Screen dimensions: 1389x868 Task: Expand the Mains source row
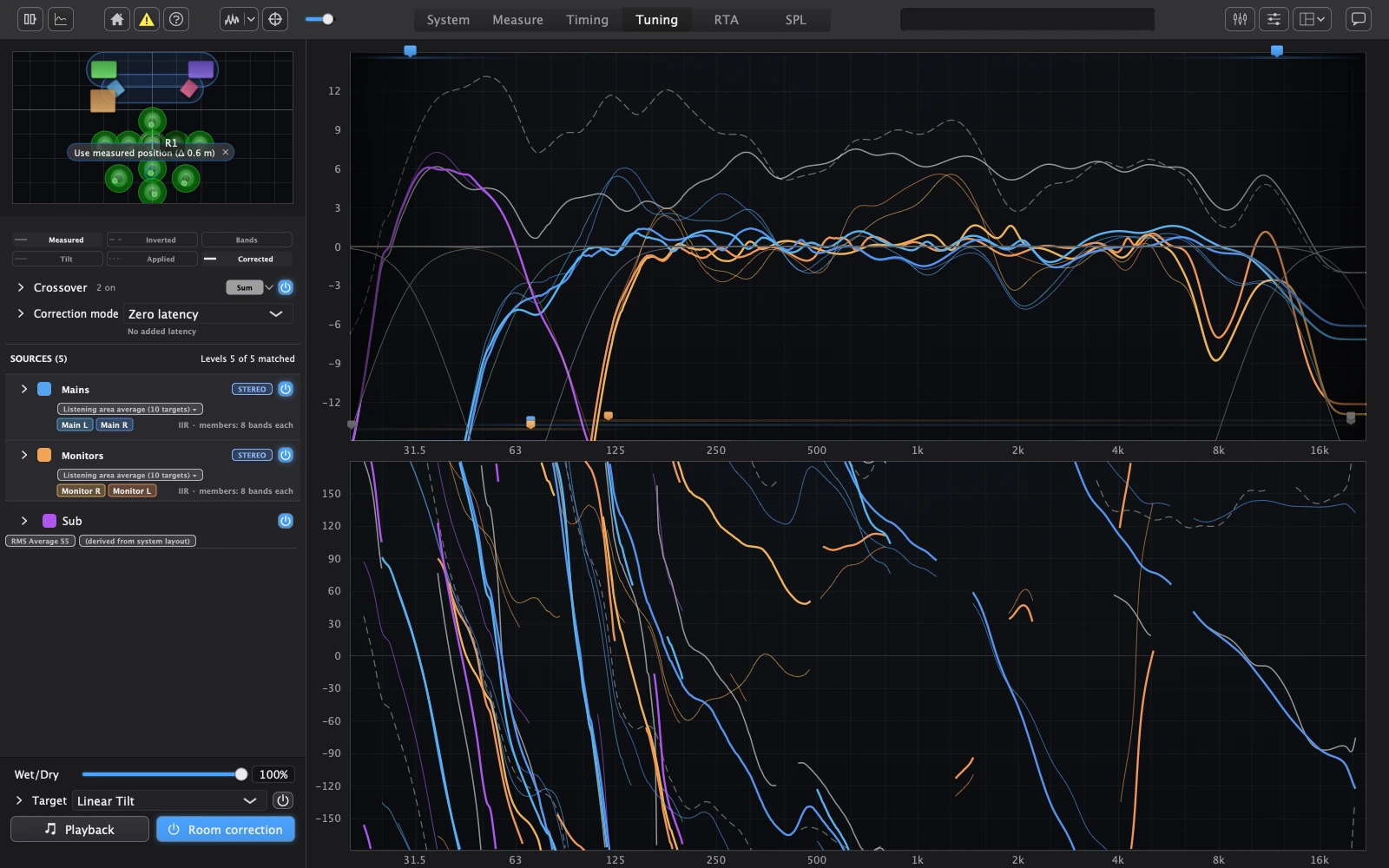pyautogui.click(x=24, y=389)
